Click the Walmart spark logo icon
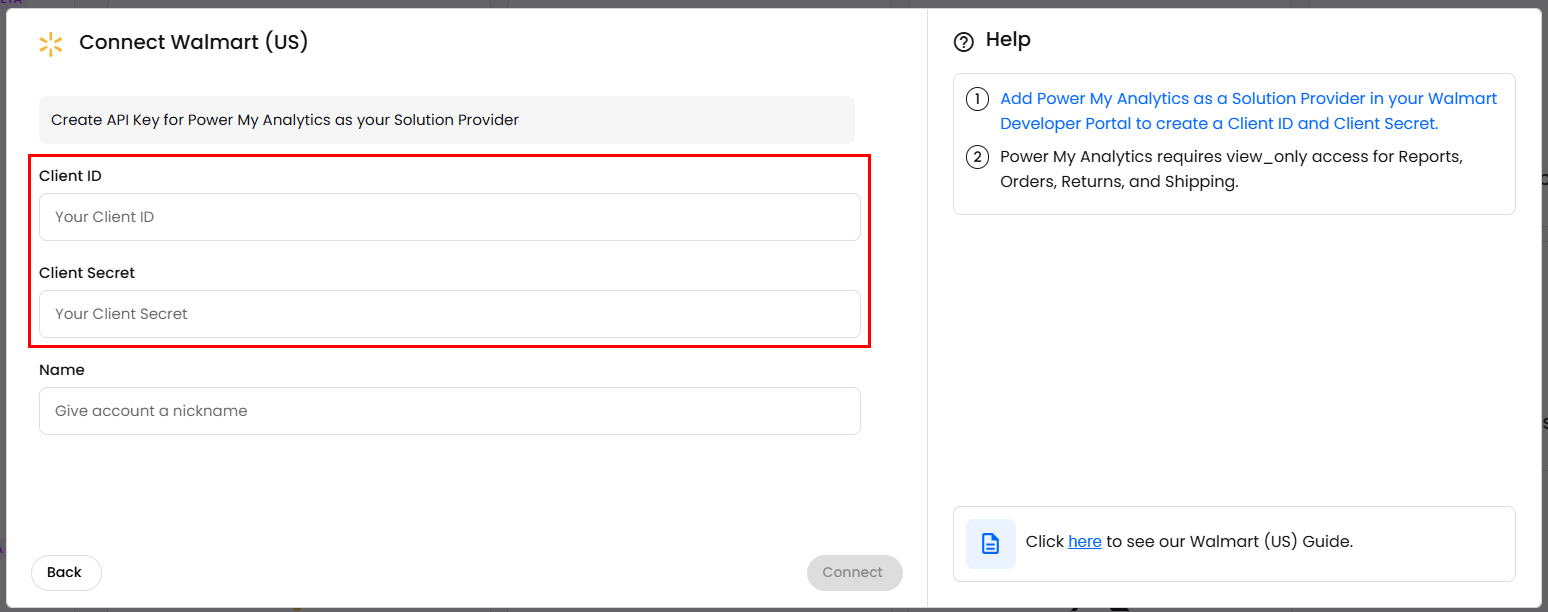 tap(50, 44)
